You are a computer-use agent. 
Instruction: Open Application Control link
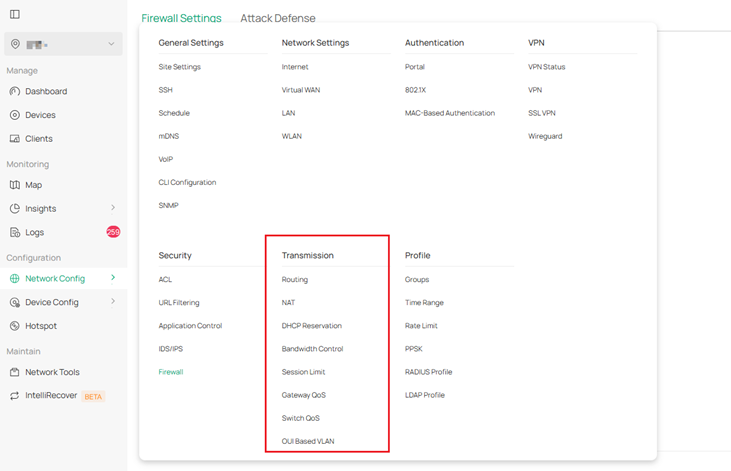click(190, 326)
